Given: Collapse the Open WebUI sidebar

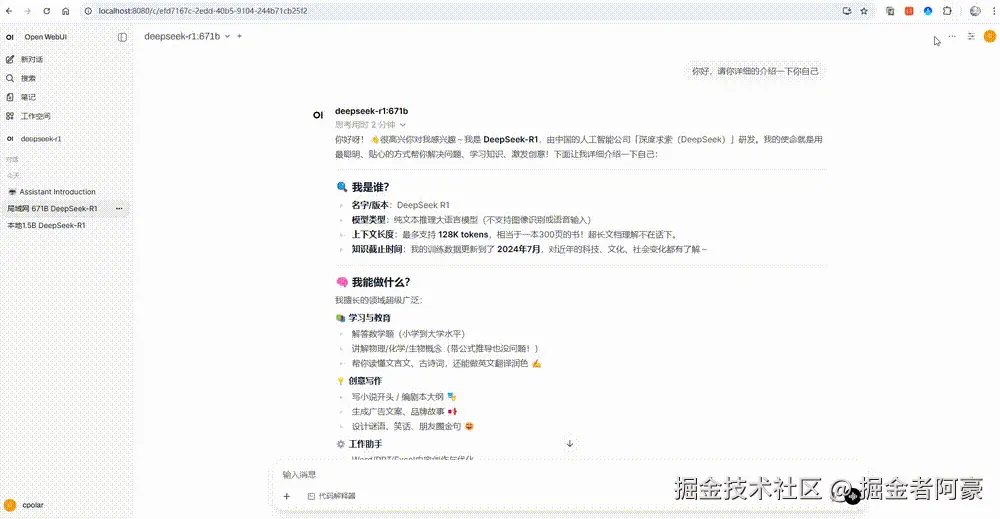Looking at the screenshot, I should pyautogui.click(x=122, y=37).
